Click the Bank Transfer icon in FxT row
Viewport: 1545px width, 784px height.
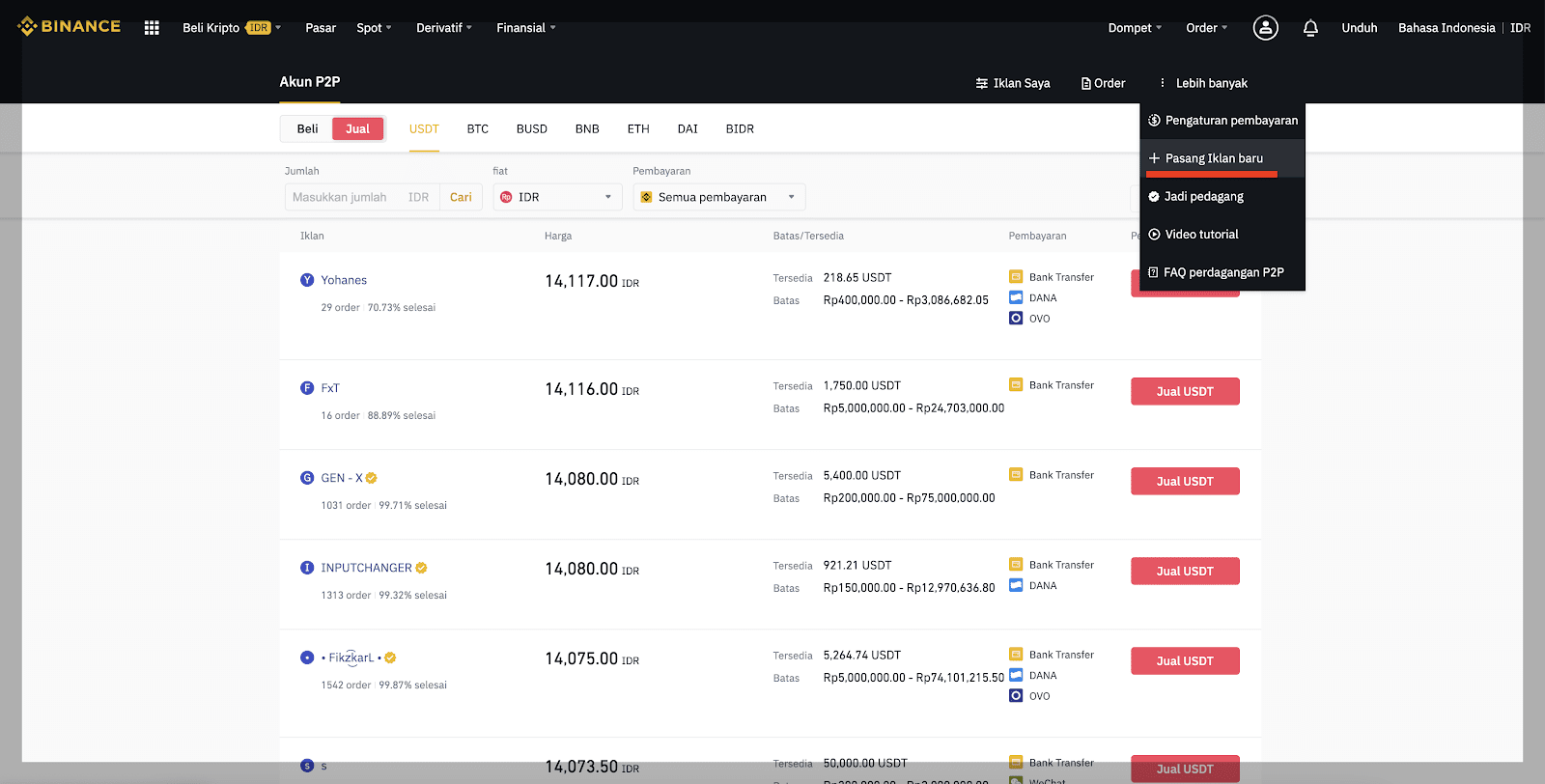tap(1016, 384)
